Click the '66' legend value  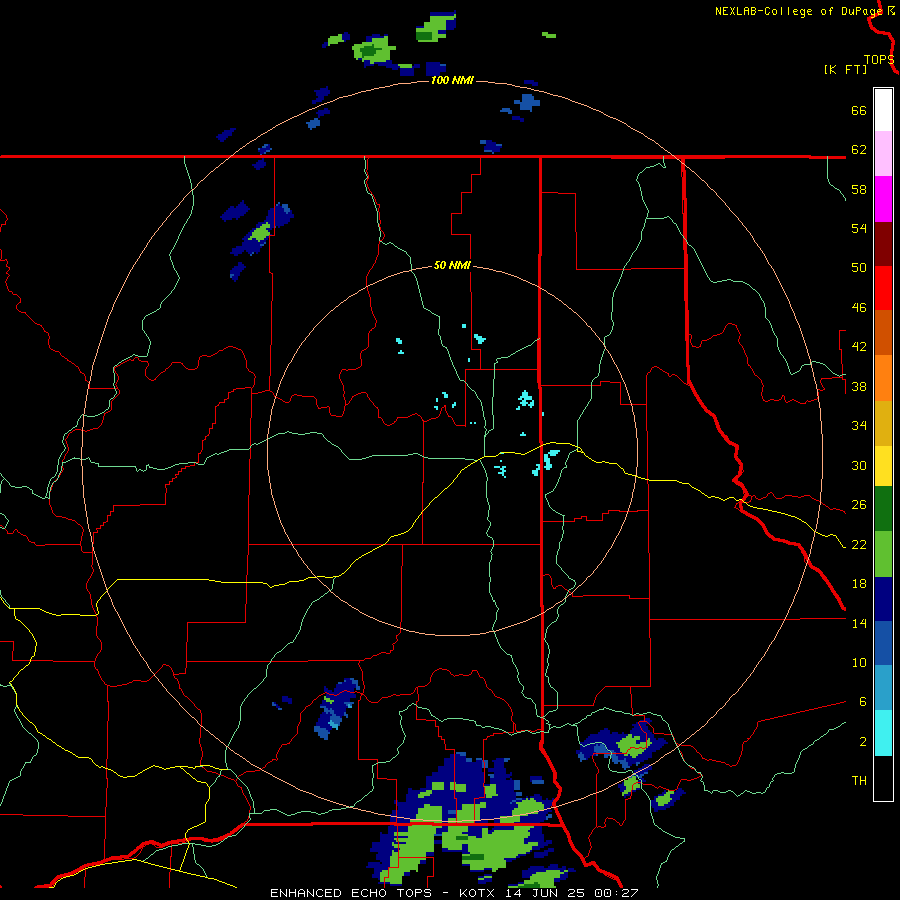point(859,110)
